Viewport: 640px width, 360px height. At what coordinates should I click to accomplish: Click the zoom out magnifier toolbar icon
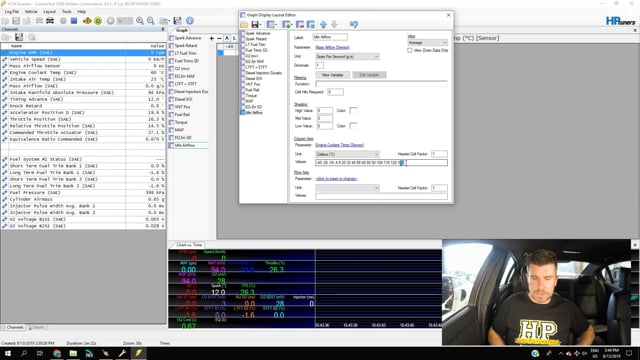151,20
